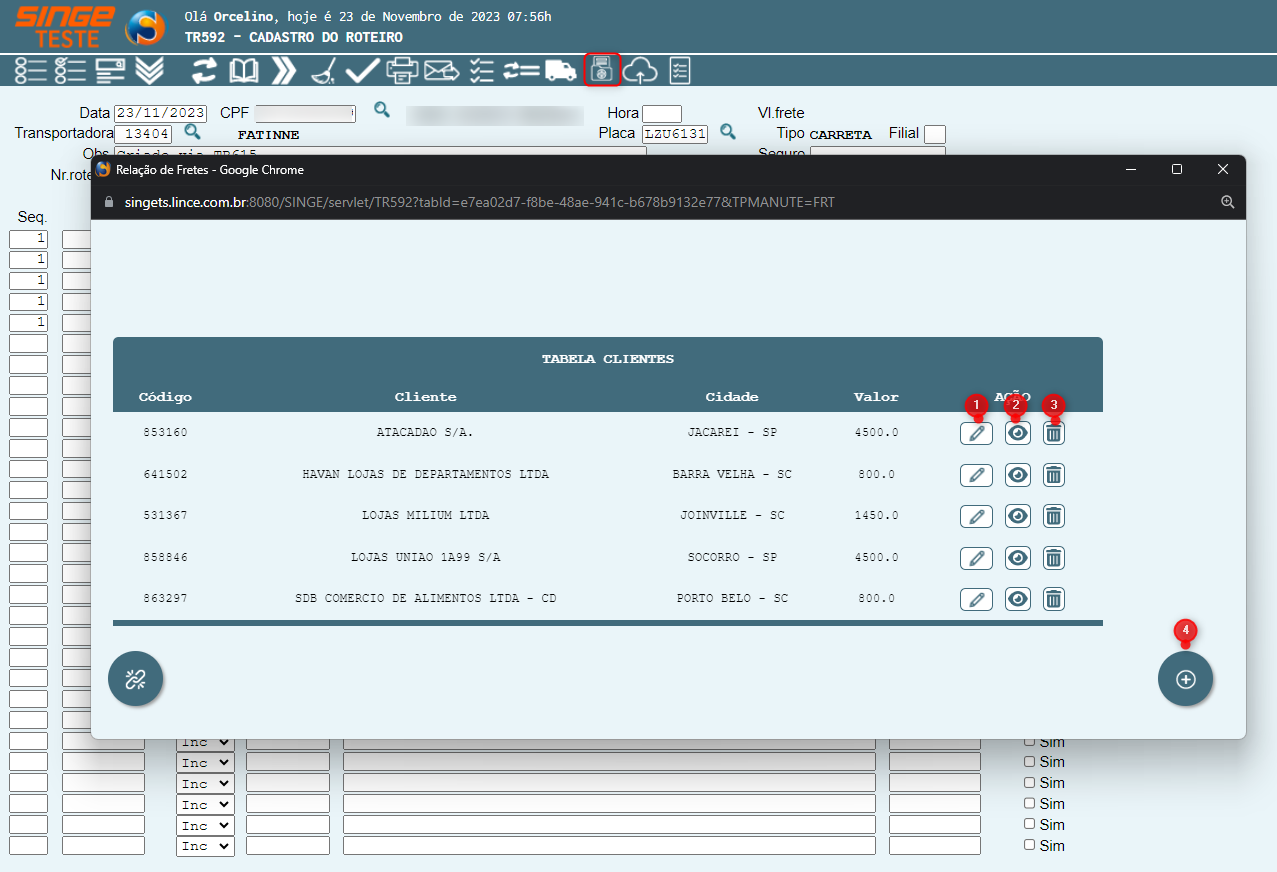Click the unlink round button in popup
The height and width of the screenshot is (872, 1277).
click(136, 679)
